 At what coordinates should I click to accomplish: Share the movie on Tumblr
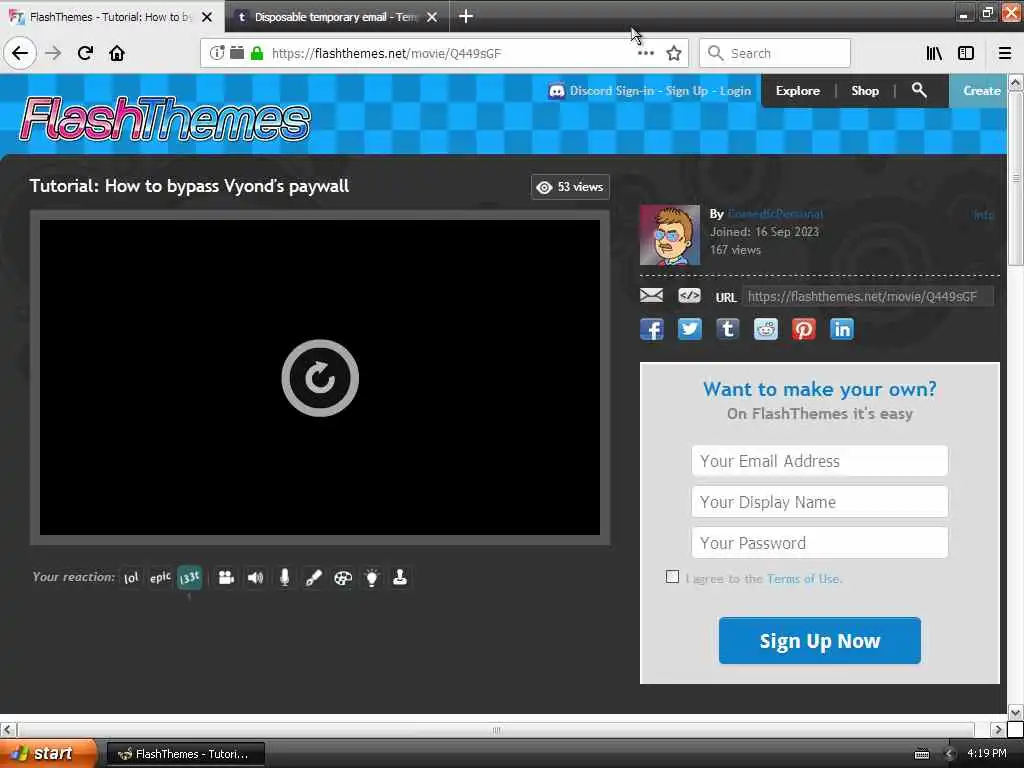728,329
